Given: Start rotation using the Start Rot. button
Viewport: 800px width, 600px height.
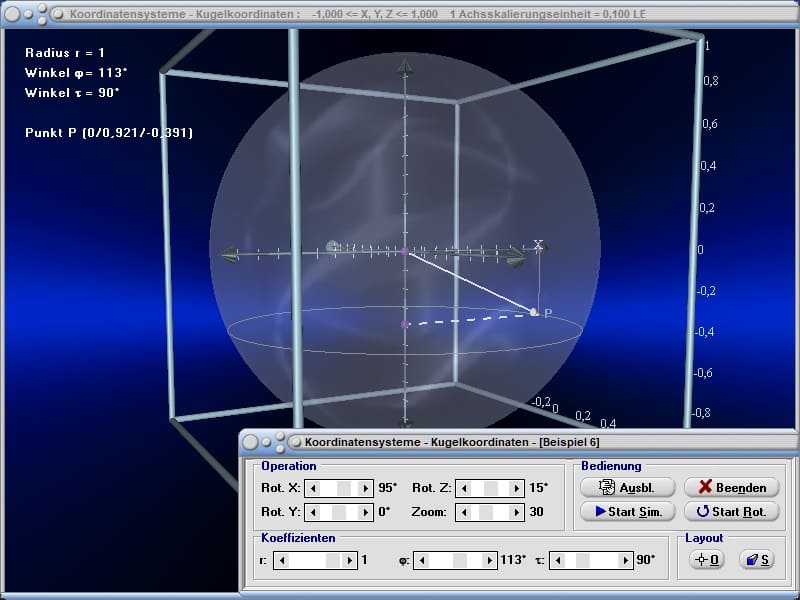Looking at the screenshot, I should pyautogui.click(x=732, y=512).
